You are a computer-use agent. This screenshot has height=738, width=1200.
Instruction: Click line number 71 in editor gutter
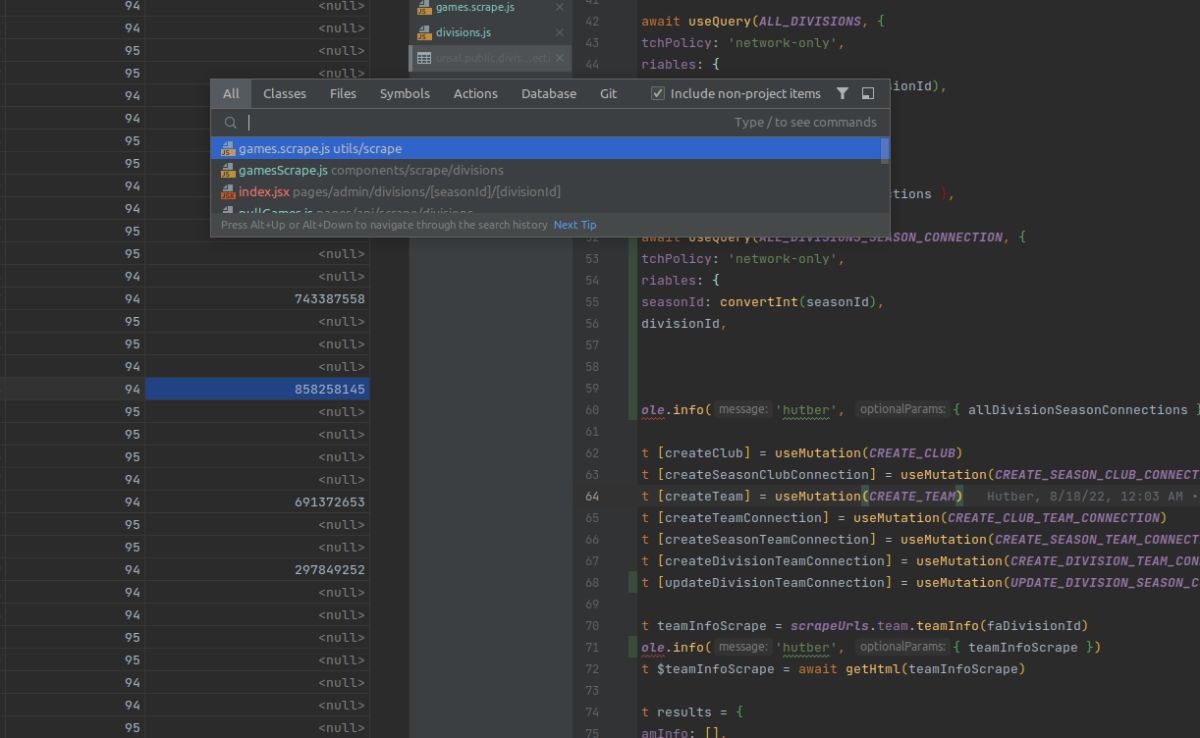click(592, 647)
